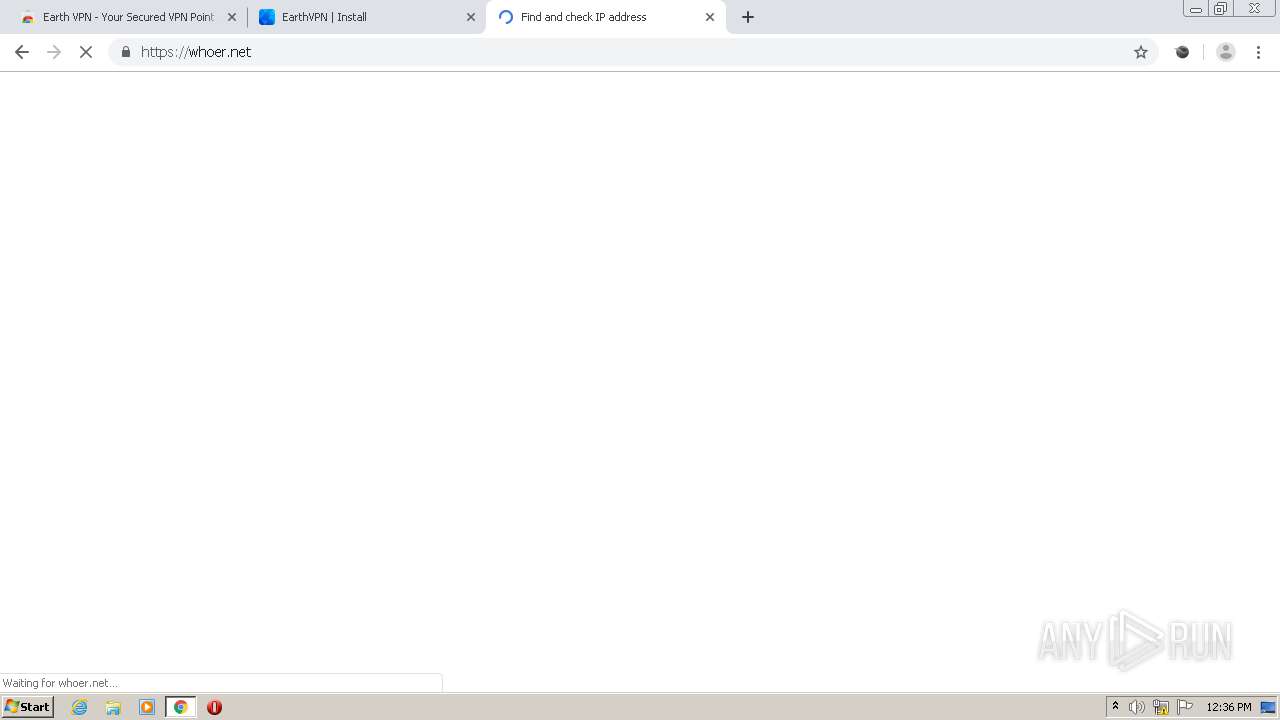Select the Find and check IP address tab
Viewport: 1280px width, 720px height.
[606, 17]
